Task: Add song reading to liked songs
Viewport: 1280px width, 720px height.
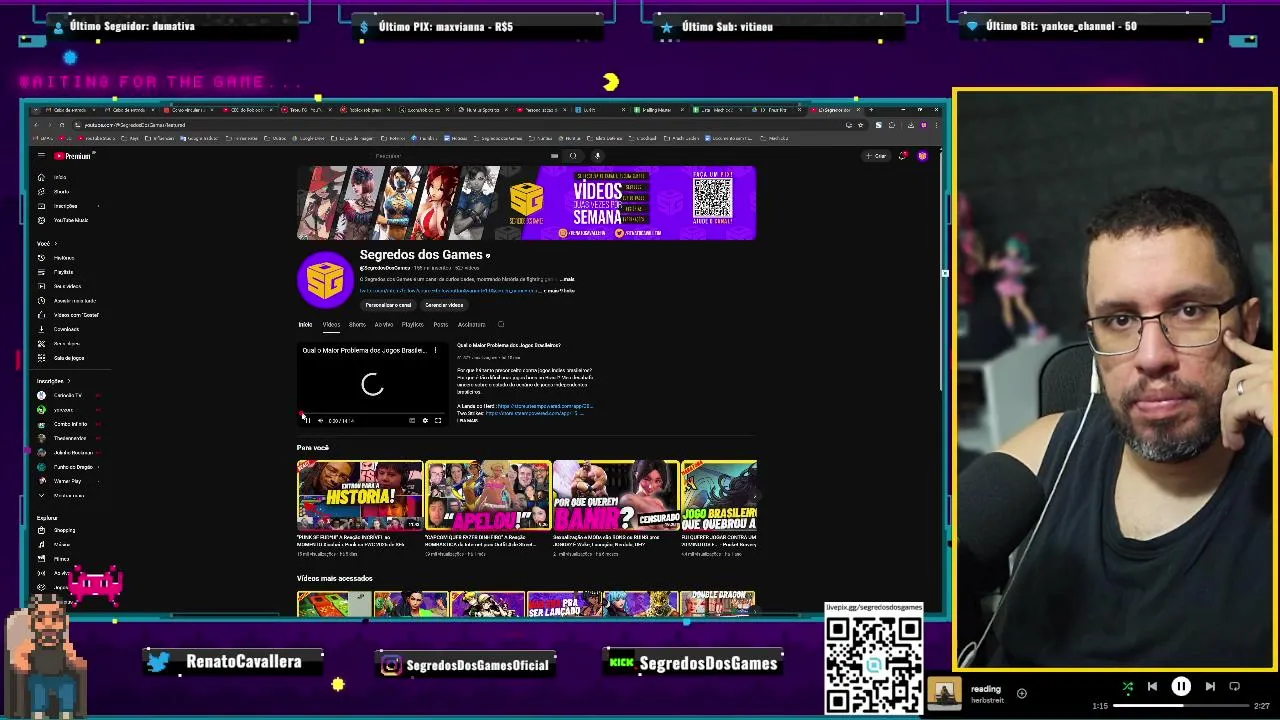Action: (x=1021, y=693)
